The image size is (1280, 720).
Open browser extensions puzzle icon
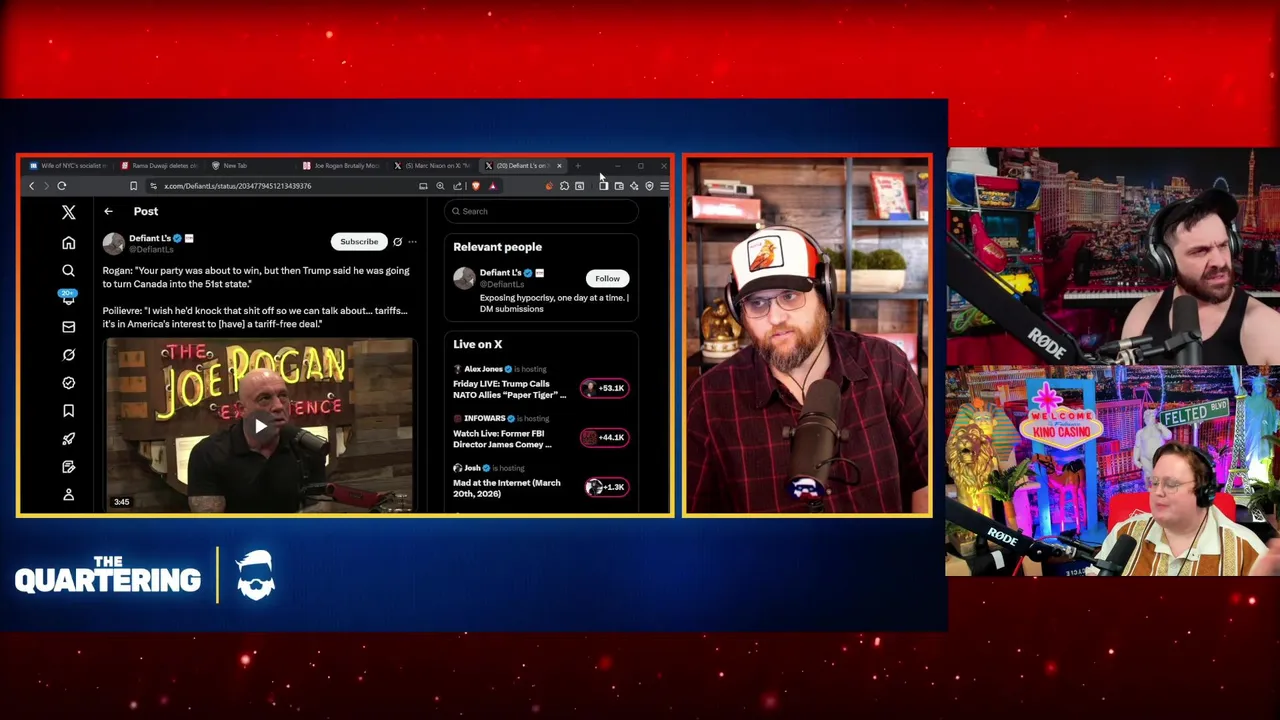[565, 186]
